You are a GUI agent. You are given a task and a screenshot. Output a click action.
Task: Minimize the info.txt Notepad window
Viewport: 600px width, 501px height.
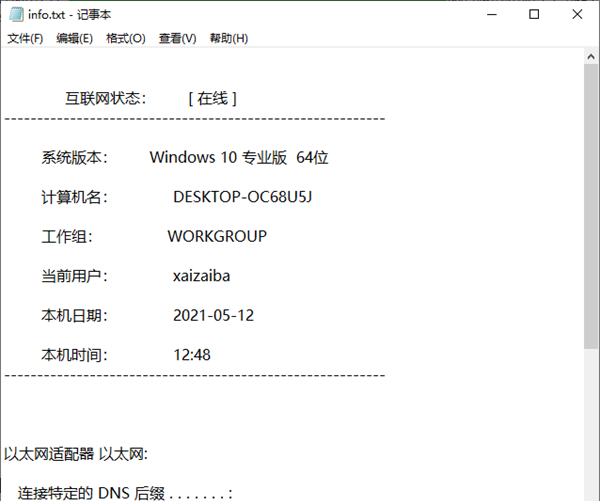492,15
